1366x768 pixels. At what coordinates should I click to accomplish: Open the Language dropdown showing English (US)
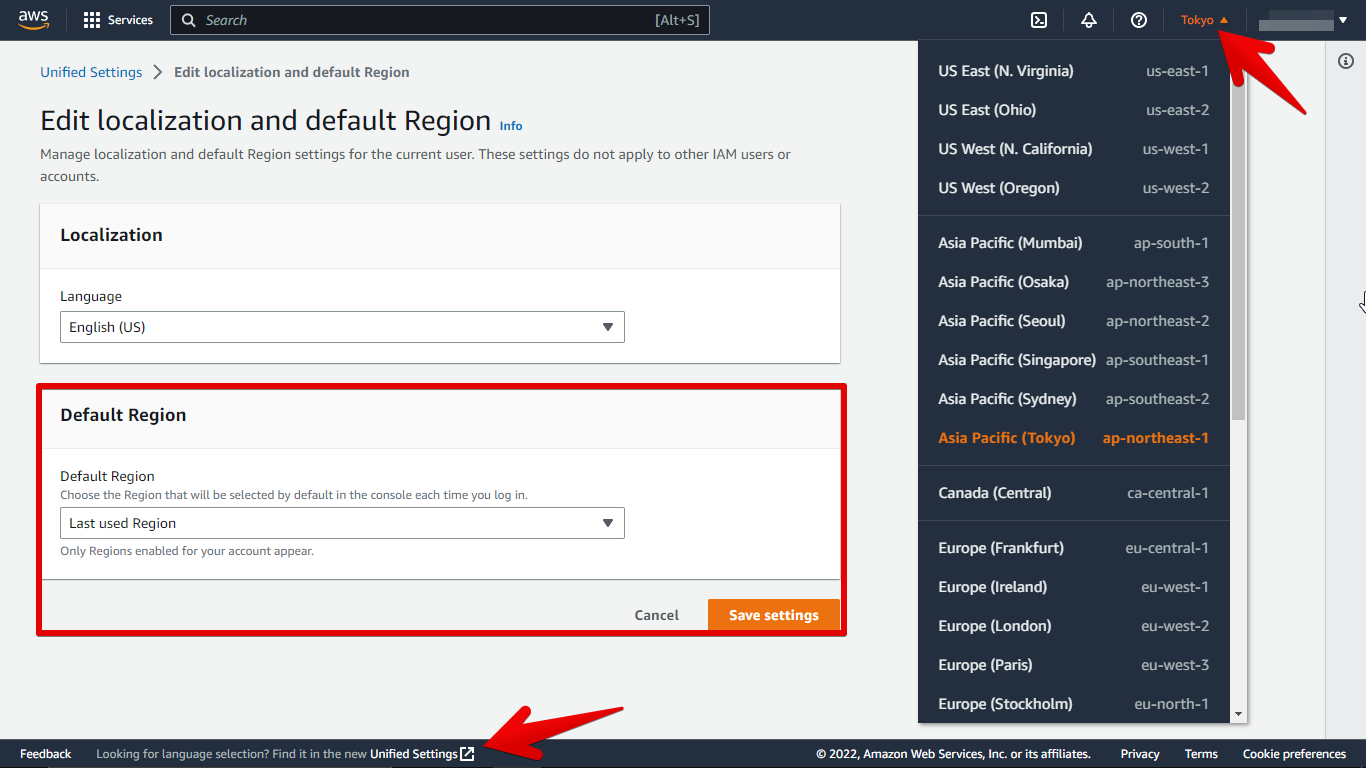click(342, 327)
